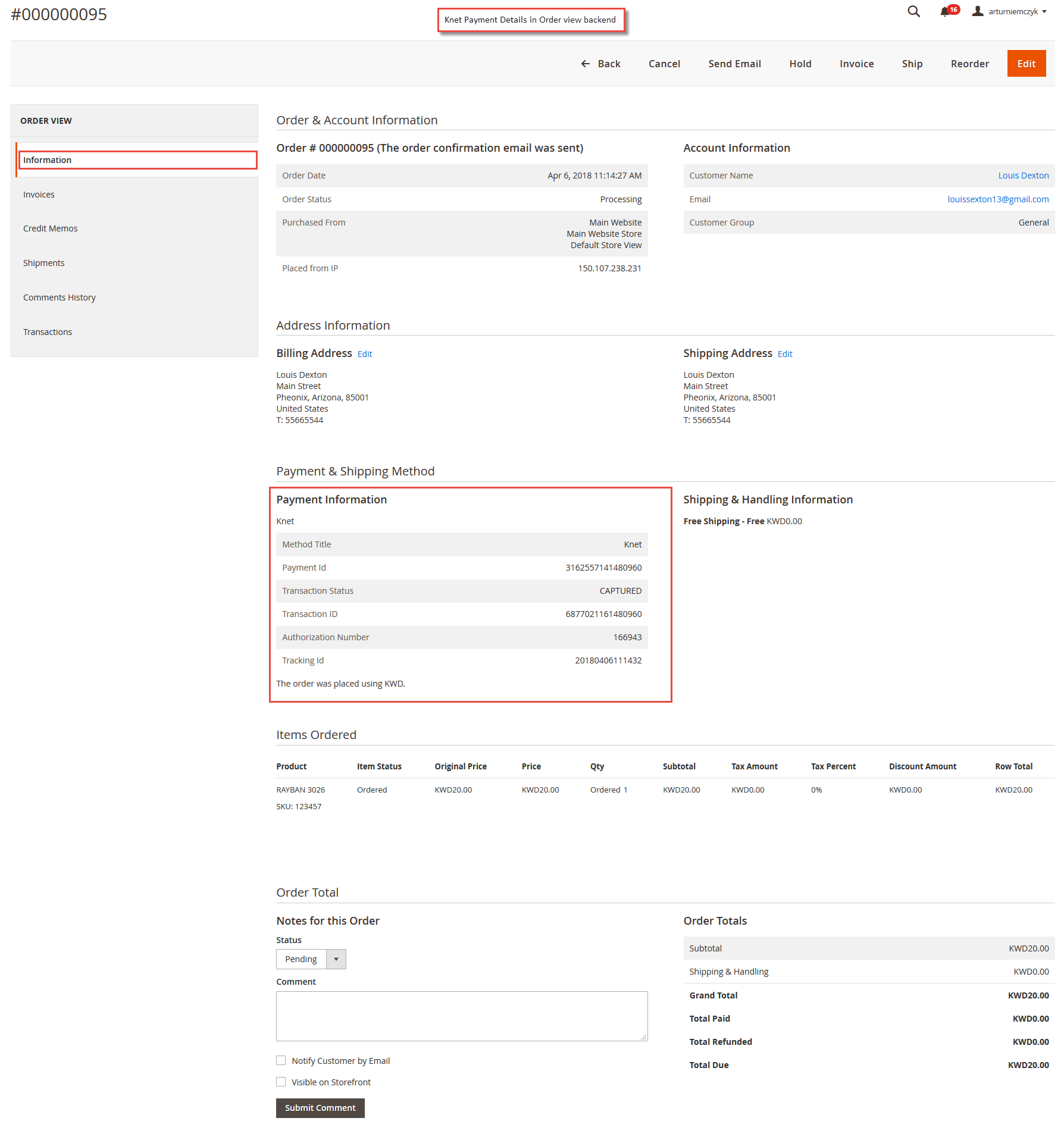Image resolution: width=1064 pixels, height=1121 pixels.
Task: Click the Edit order button
Action: pos(1026,64)
